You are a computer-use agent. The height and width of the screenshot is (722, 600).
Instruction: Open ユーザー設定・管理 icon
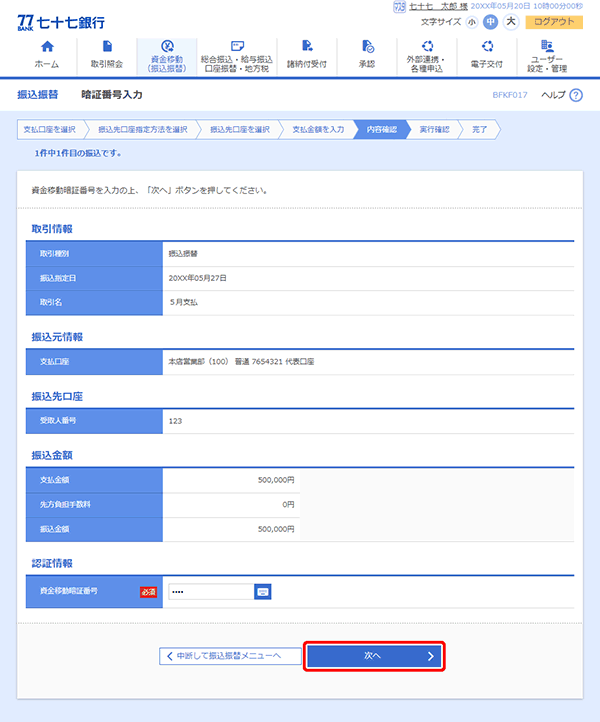pos(547,46)
